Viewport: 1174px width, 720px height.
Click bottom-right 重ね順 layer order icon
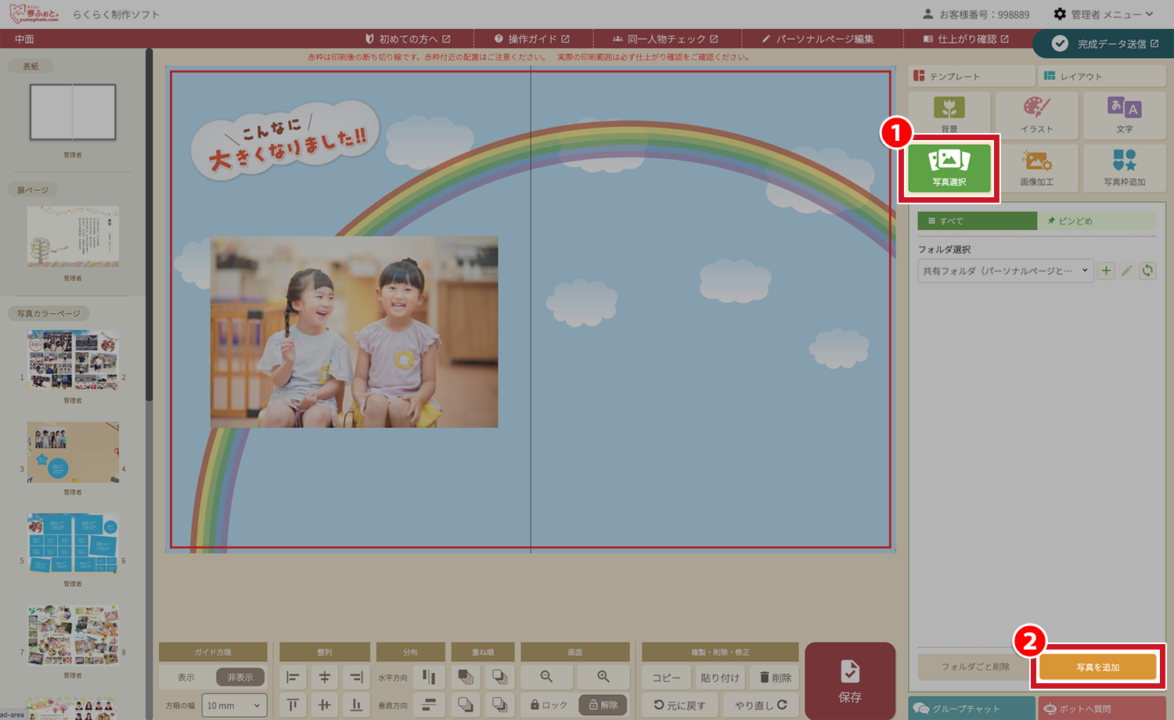coord(499,705)
